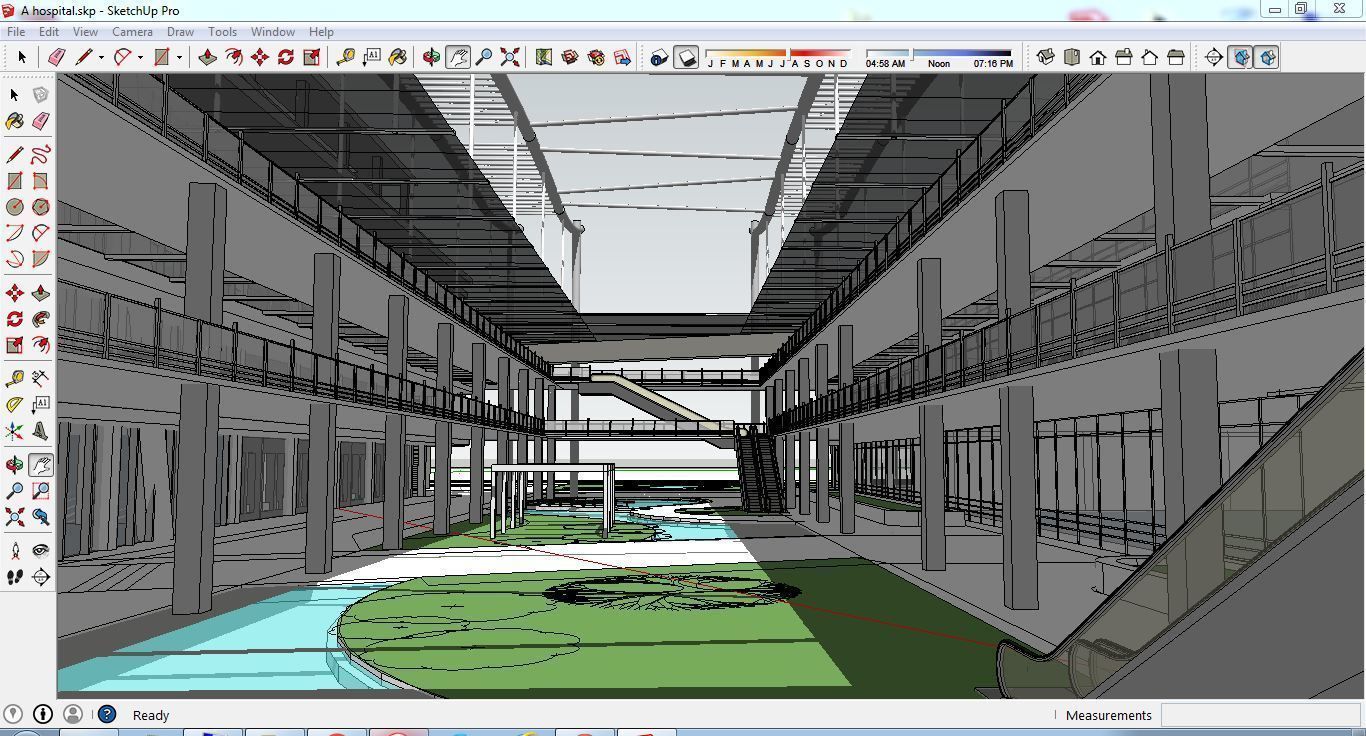
Task: Click Zoom Extents in top toolbar
Action: pos(510,57)
